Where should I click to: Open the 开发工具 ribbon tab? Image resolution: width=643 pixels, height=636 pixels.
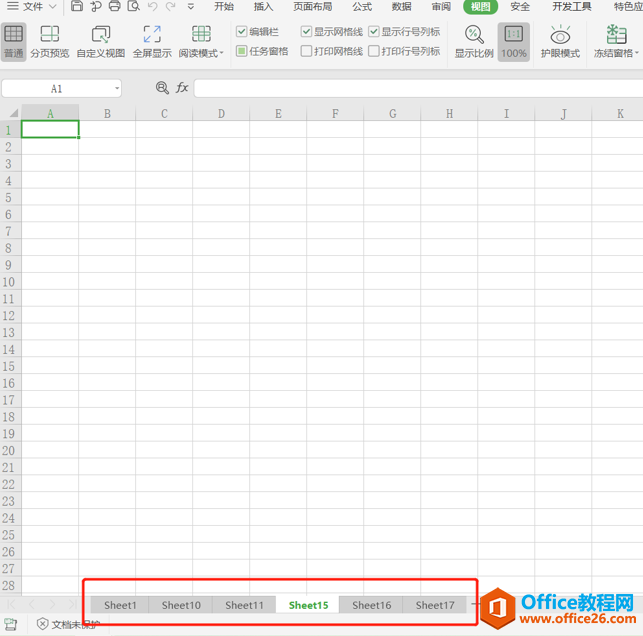(x=572, y=7)
